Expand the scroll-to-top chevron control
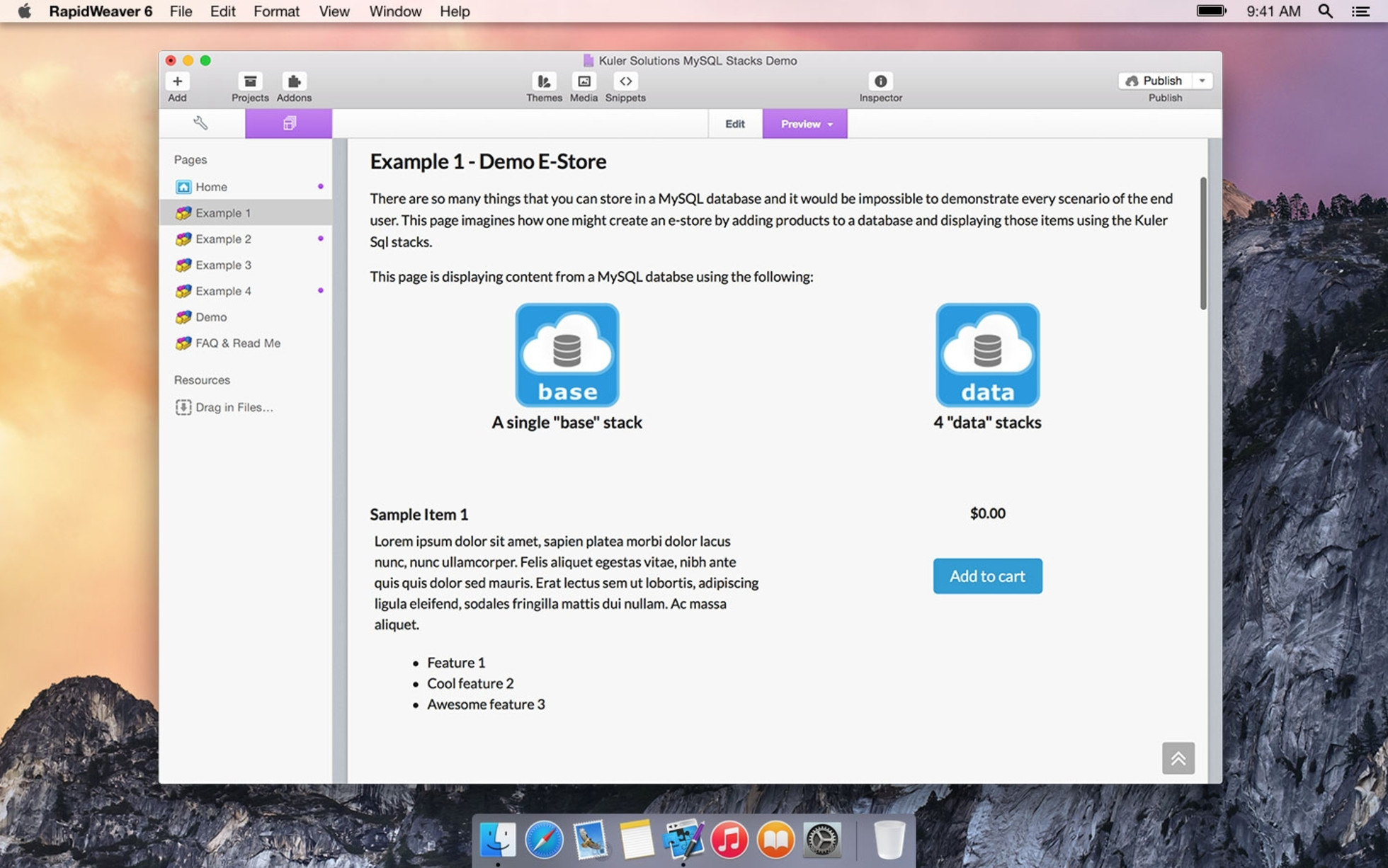The height and width of the screenshot is (868, 1388). click(x=1178, y=758)
